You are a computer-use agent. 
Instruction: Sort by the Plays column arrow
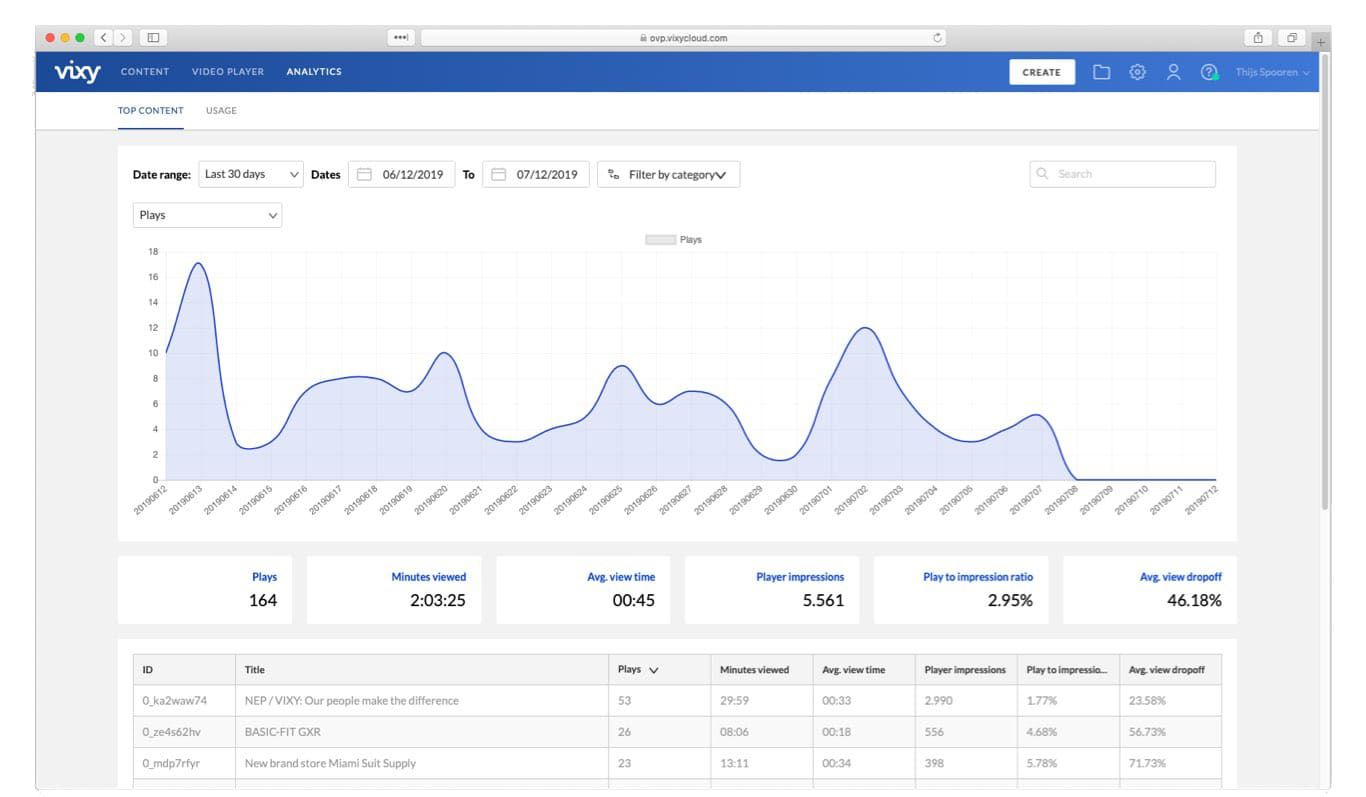654,670
